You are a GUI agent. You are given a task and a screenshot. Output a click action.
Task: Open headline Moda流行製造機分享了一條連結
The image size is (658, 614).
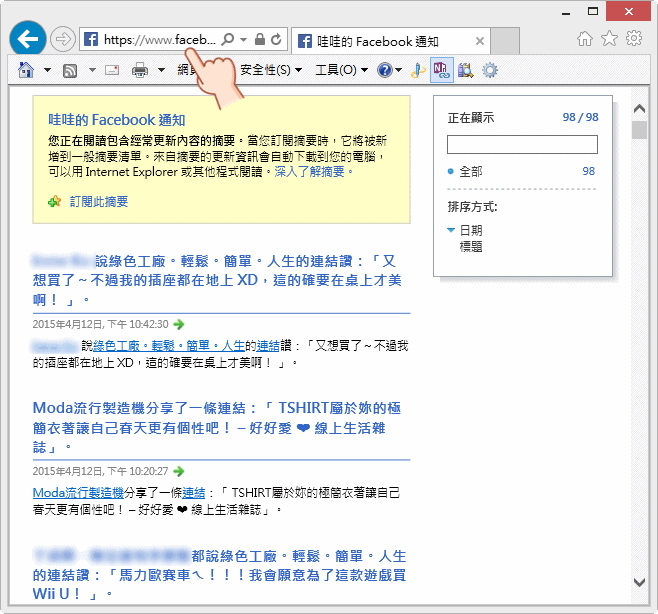pos(217,428)
